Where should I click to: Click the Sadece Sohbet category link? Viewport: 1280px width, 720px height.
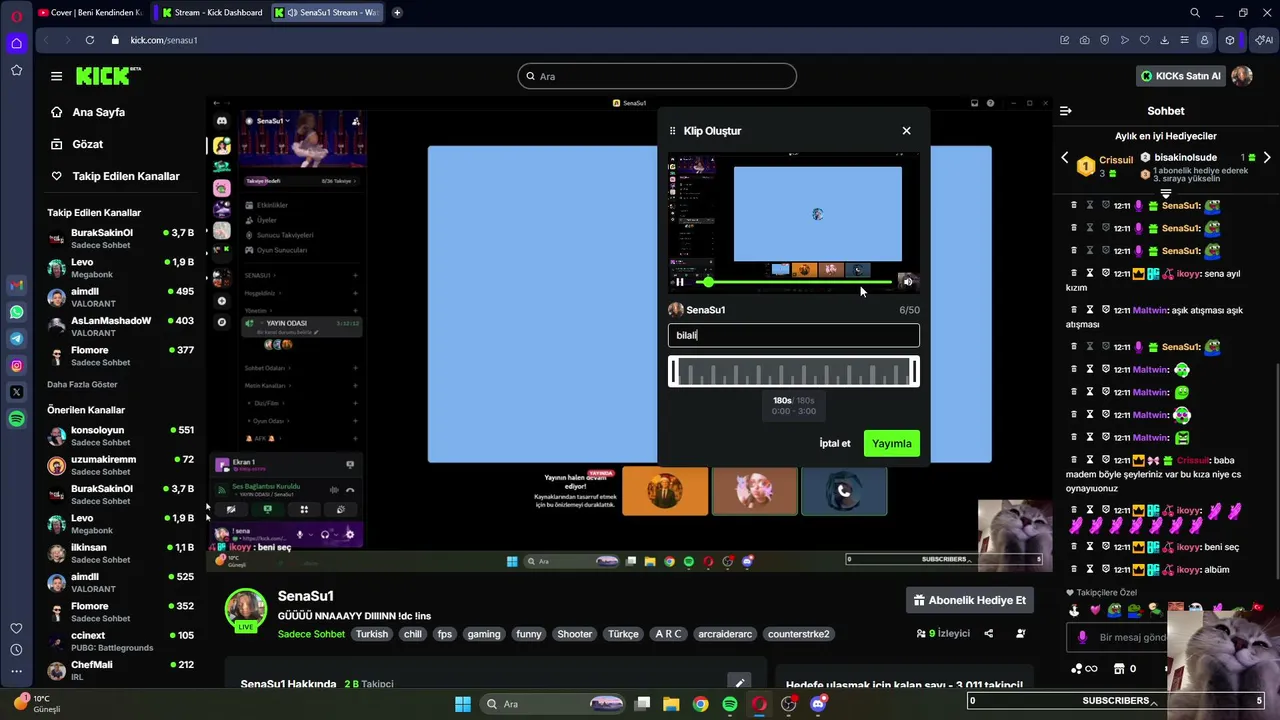tap(311, 634)
